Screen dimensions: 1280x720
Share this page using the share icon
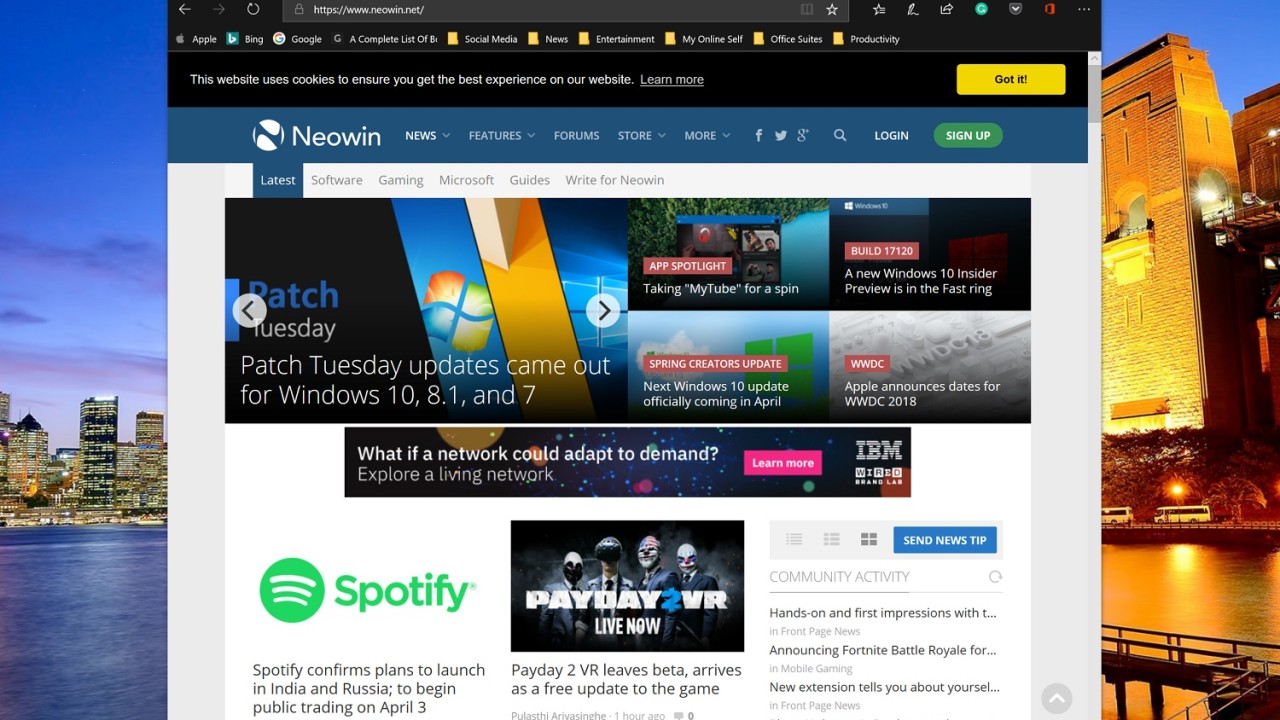(x=946, y=9)
